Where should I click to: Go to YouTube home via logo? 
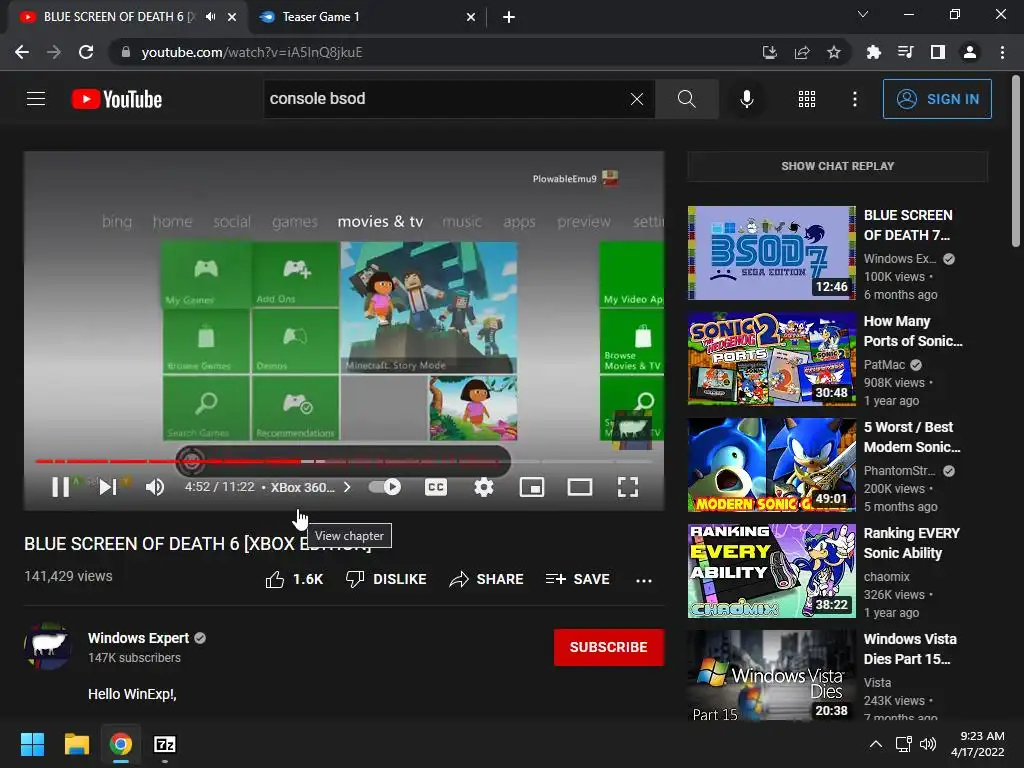coord(117,99)
